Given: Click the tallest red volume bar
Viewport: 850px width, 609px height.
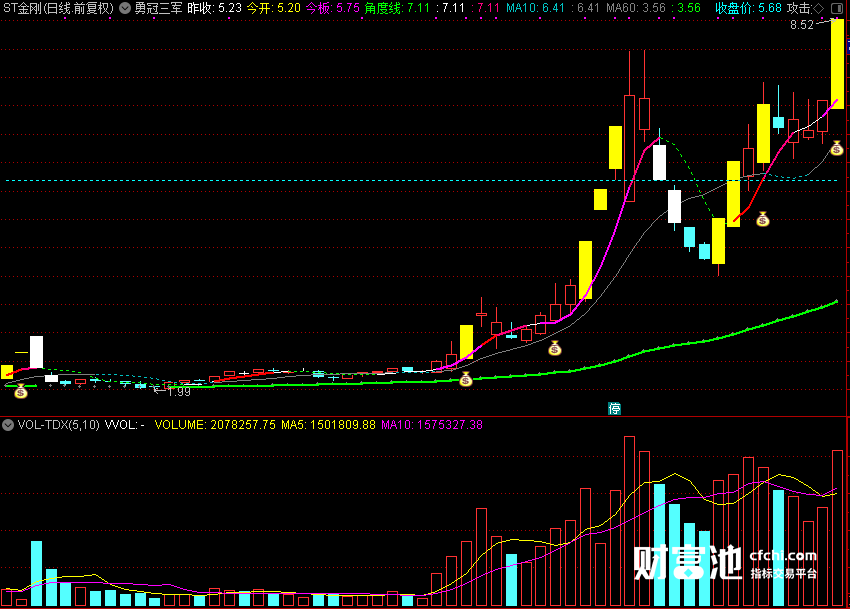Looking at the screenshot, I should (629, 521).
